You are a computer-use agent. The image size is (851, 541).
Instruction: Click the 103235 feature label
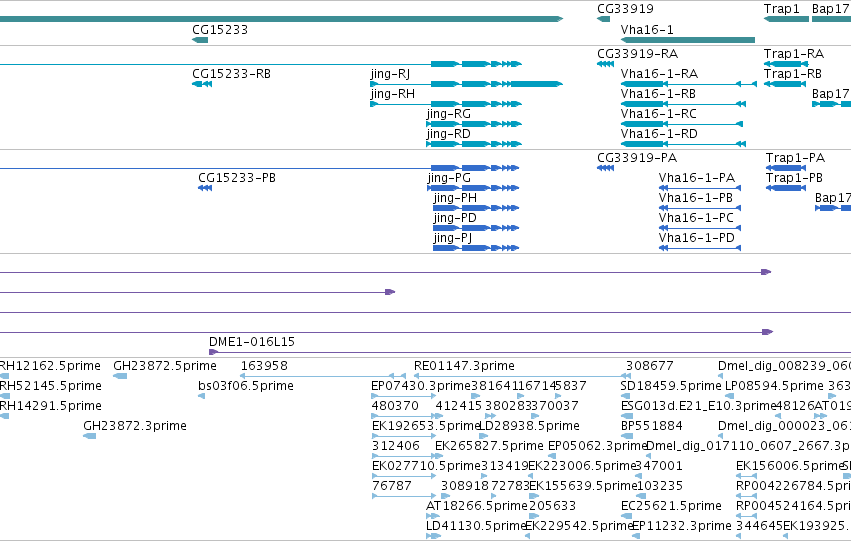click(659, 486)
